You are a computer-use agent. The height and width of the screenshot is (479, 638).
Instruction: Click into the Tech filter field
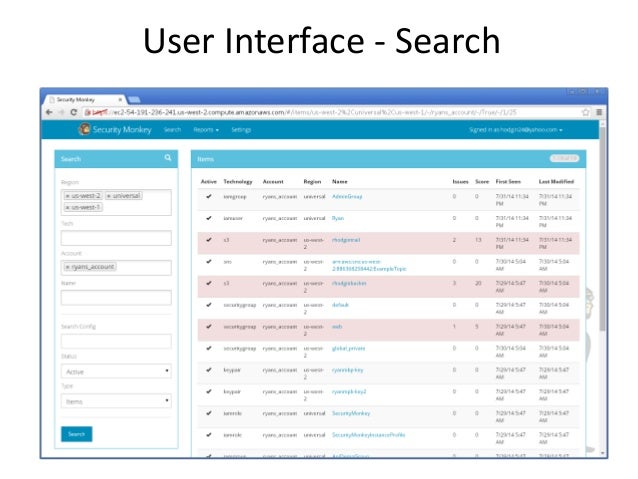pyautogui.click(x=116, y=238)
